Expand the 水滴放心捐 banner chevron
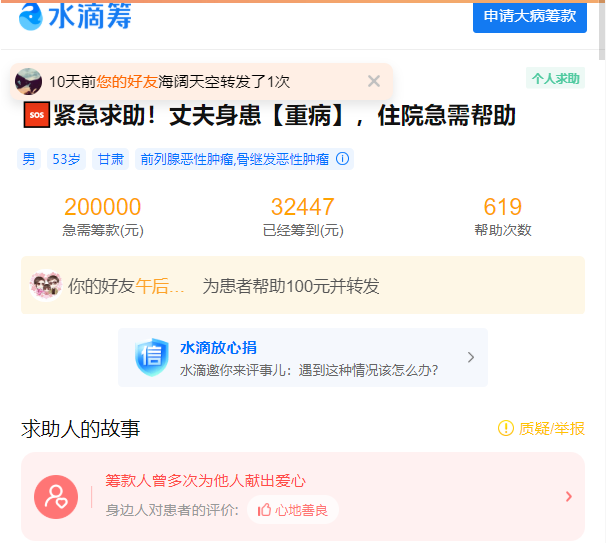Image resolution: width=606 pixels, height=543 pixels. 471,357
